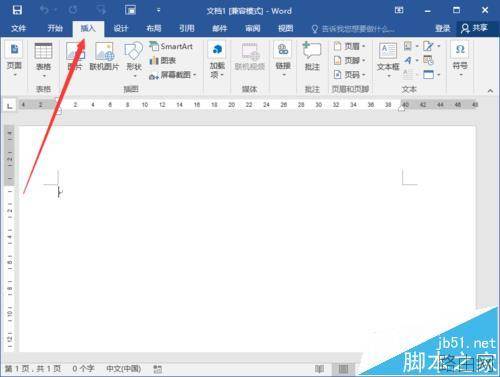Insert a chart with 图表
The width and height of the screenshot is (500, 377).
[x=163, y=60]
